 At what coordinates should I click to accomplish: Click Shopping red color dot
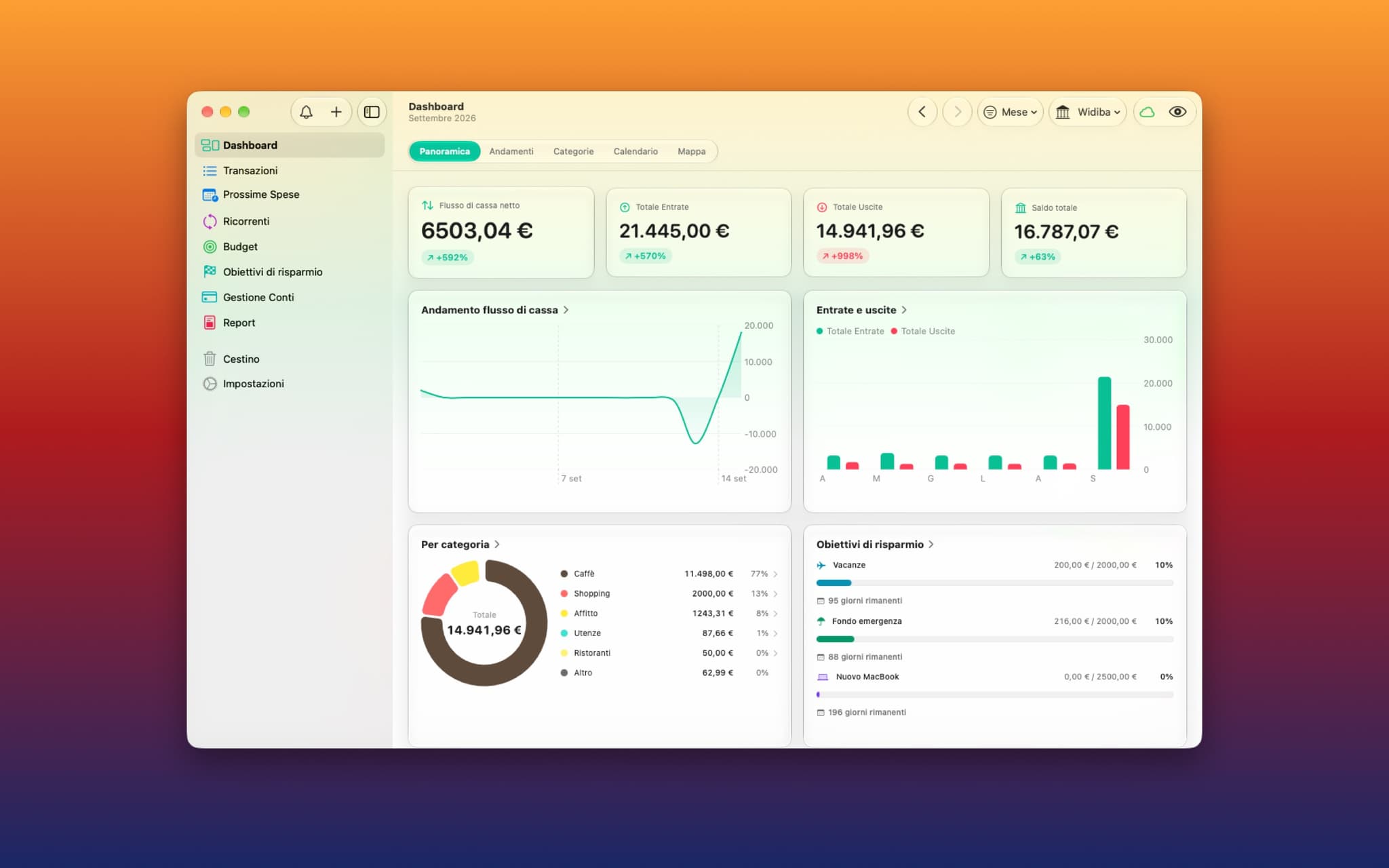point(564,593)
